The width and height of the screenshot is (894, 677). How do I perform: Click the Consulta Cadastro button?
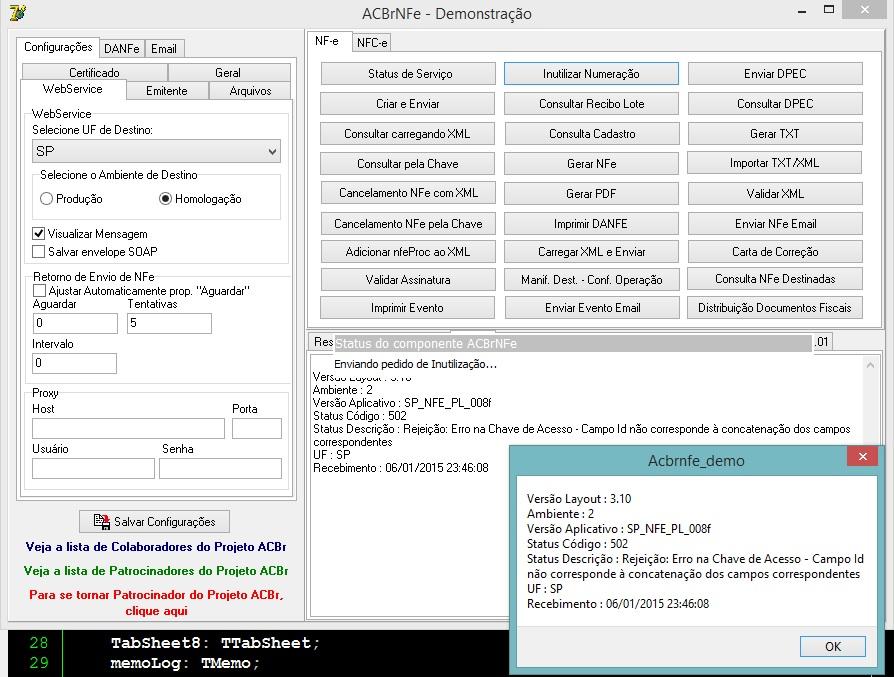pyautogui.click(x=592, y=133)
